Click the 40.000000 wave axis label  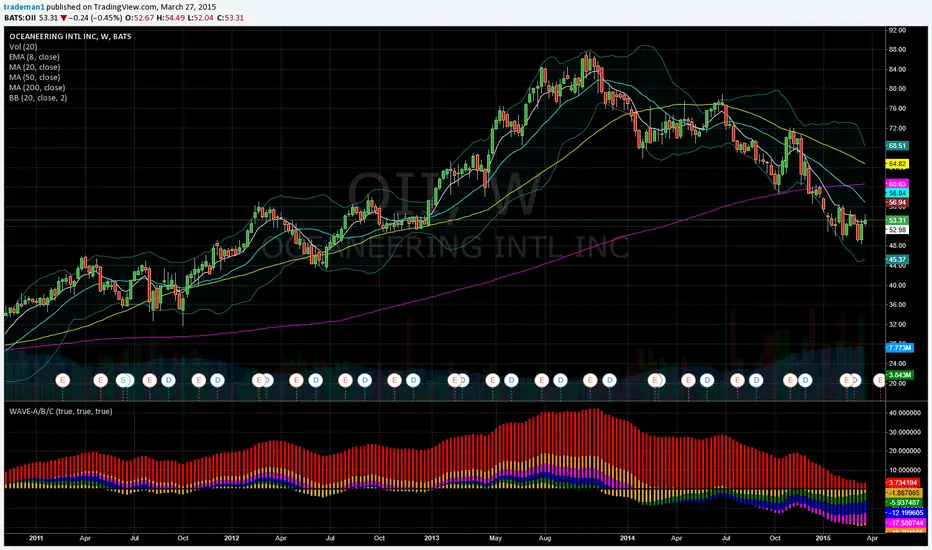click(904, 413)
